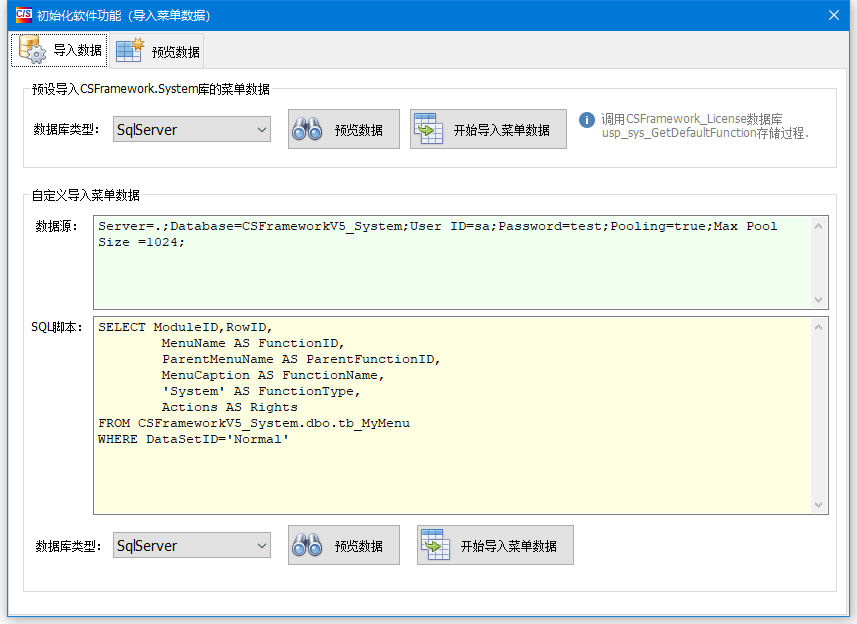Click the SQL脚本 box scroll down arrow
This screenshot has width=857, height=624.
pos(819,505)
